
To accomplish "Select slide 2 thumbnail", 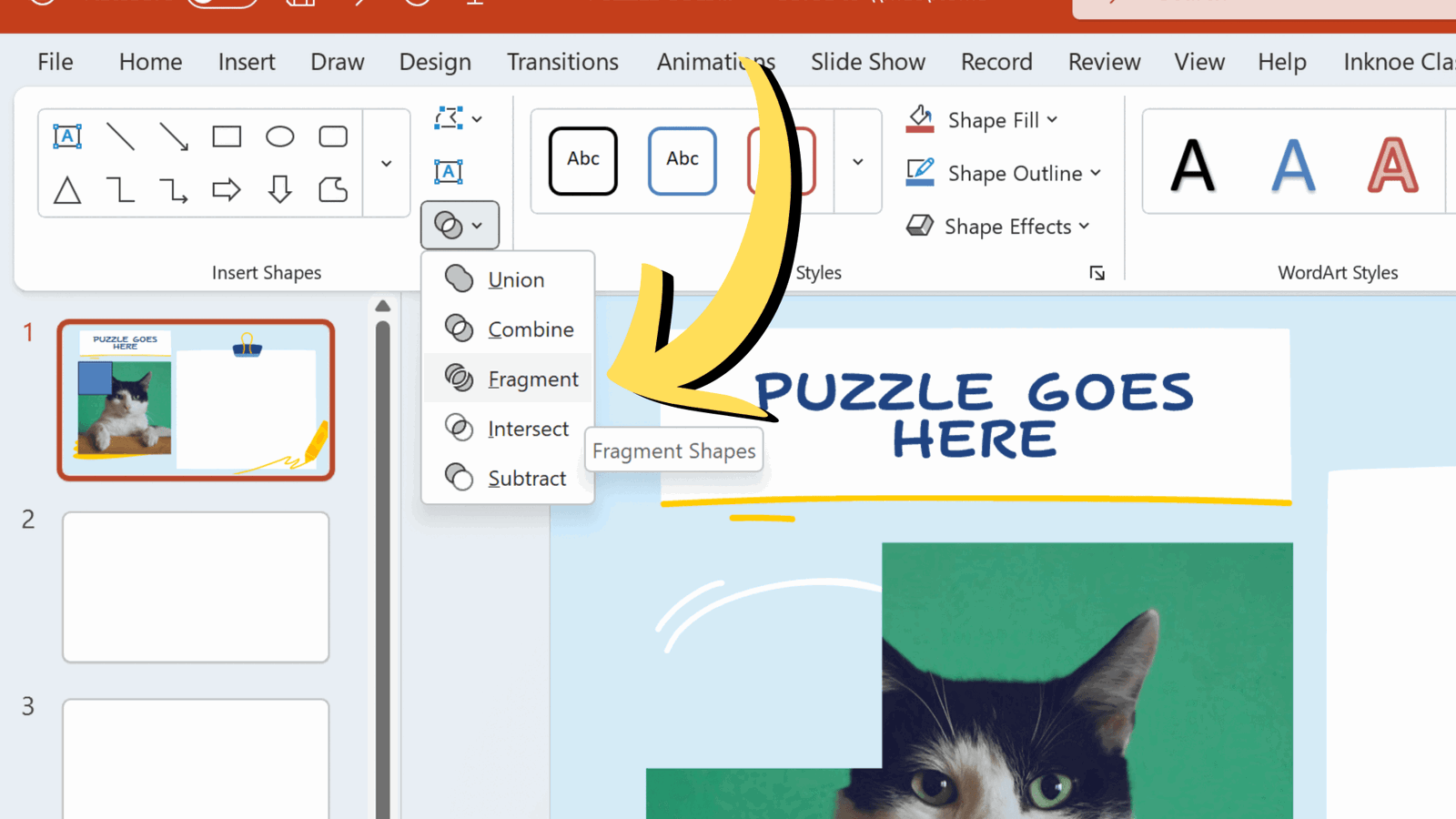I will click(x=195, y=587).
